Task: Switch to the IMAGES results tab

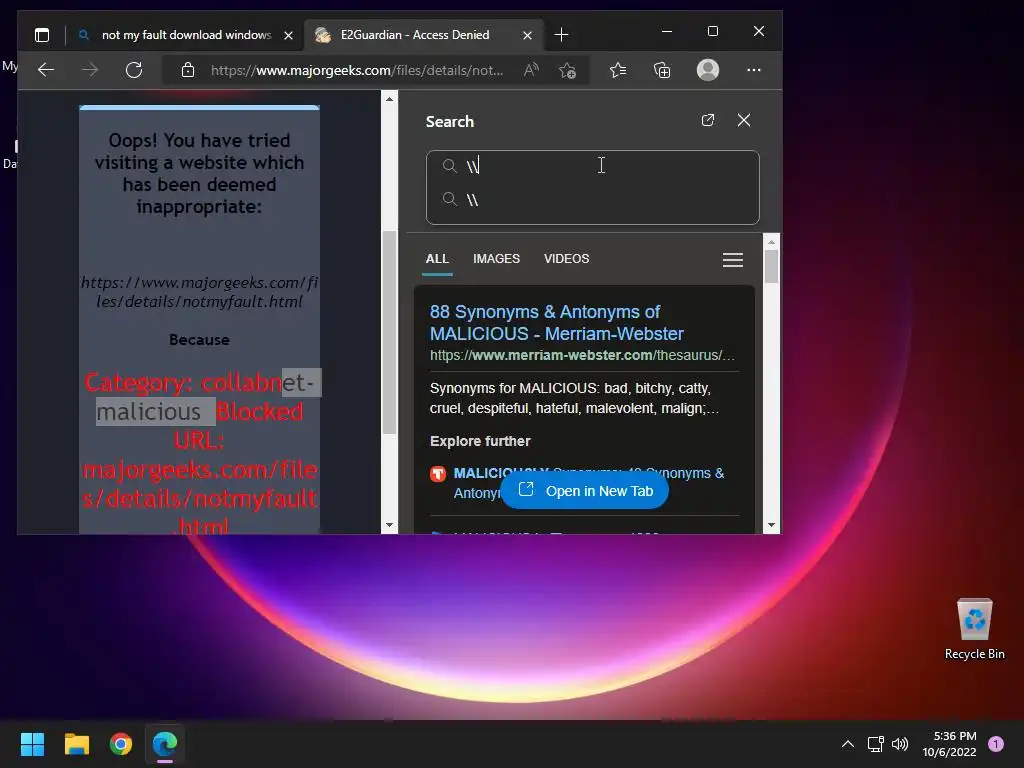Action: [x=496, y=259]
